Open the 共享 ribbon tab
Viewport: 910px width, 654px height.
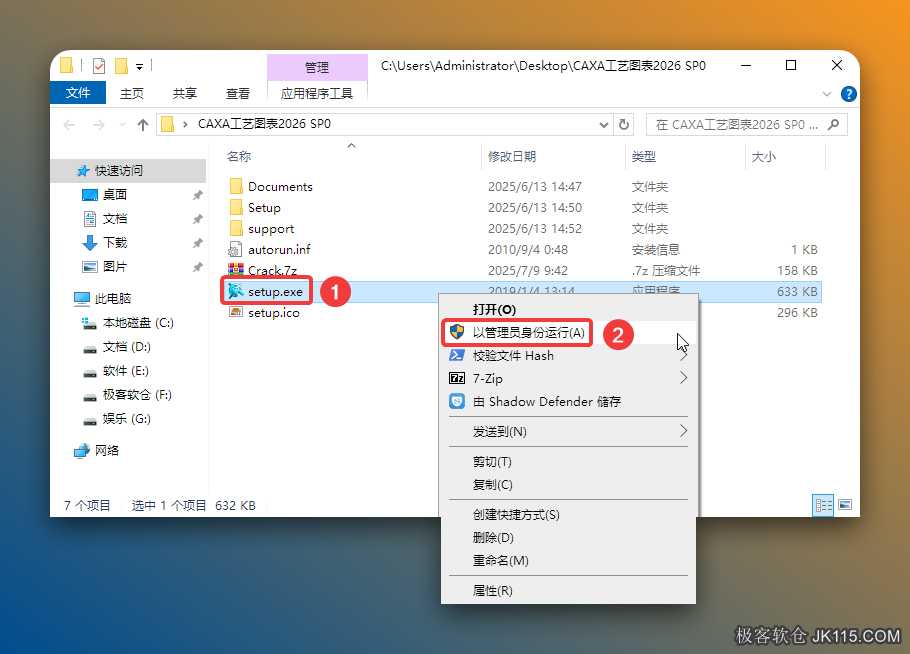[185, 93]
